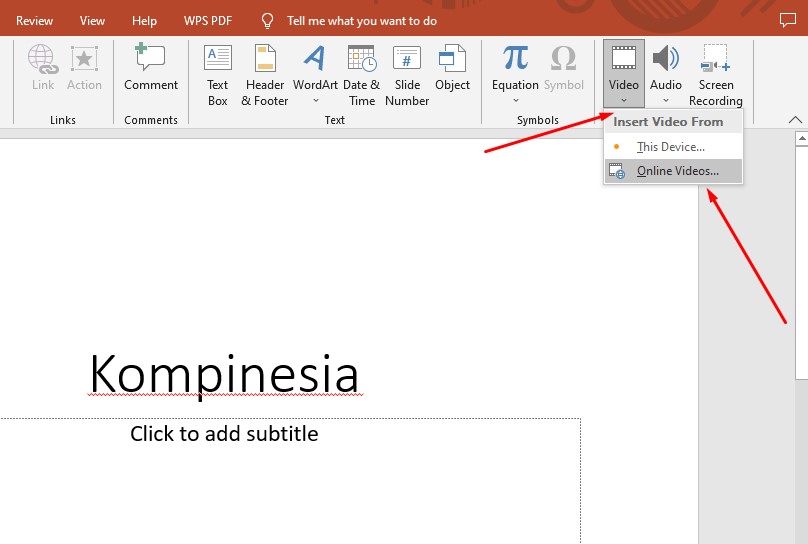Open the Review tab

point(35,21)
